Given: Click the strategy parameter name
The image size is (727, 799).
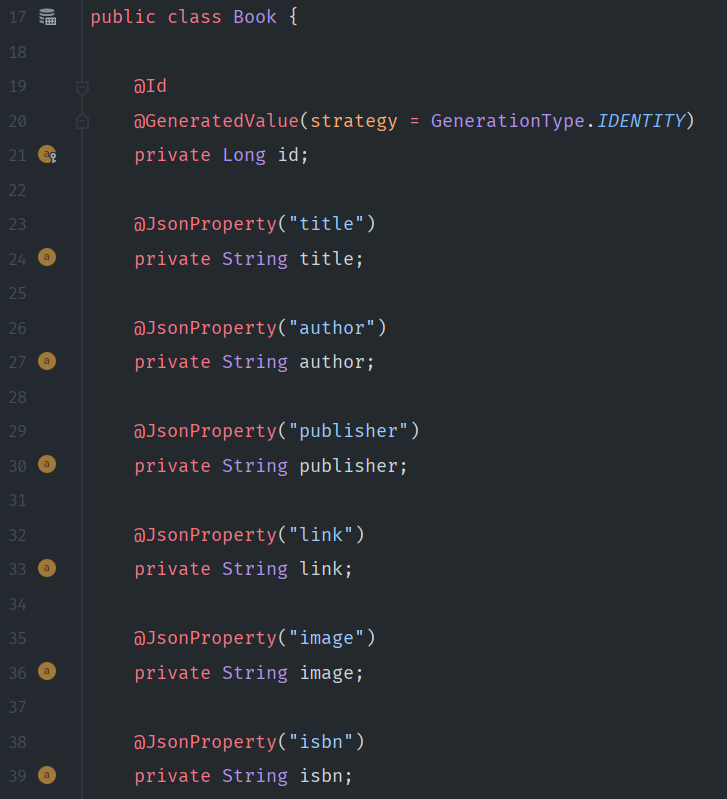Looking at the screenshot, I should [x=354, y=121].
